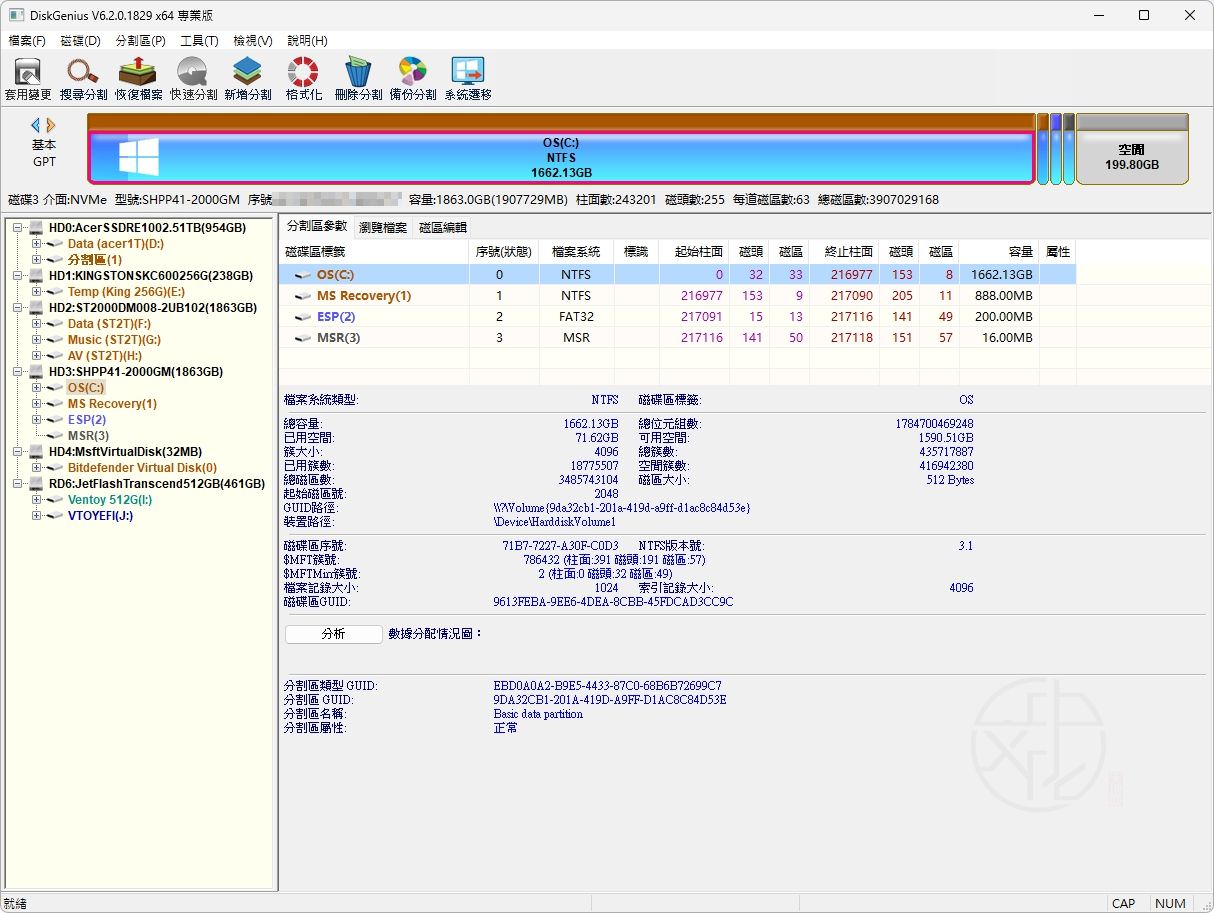Collapse the HD1:KINGSTONSKC600256G disk node
1214x913 pixels.
point(19,276)
